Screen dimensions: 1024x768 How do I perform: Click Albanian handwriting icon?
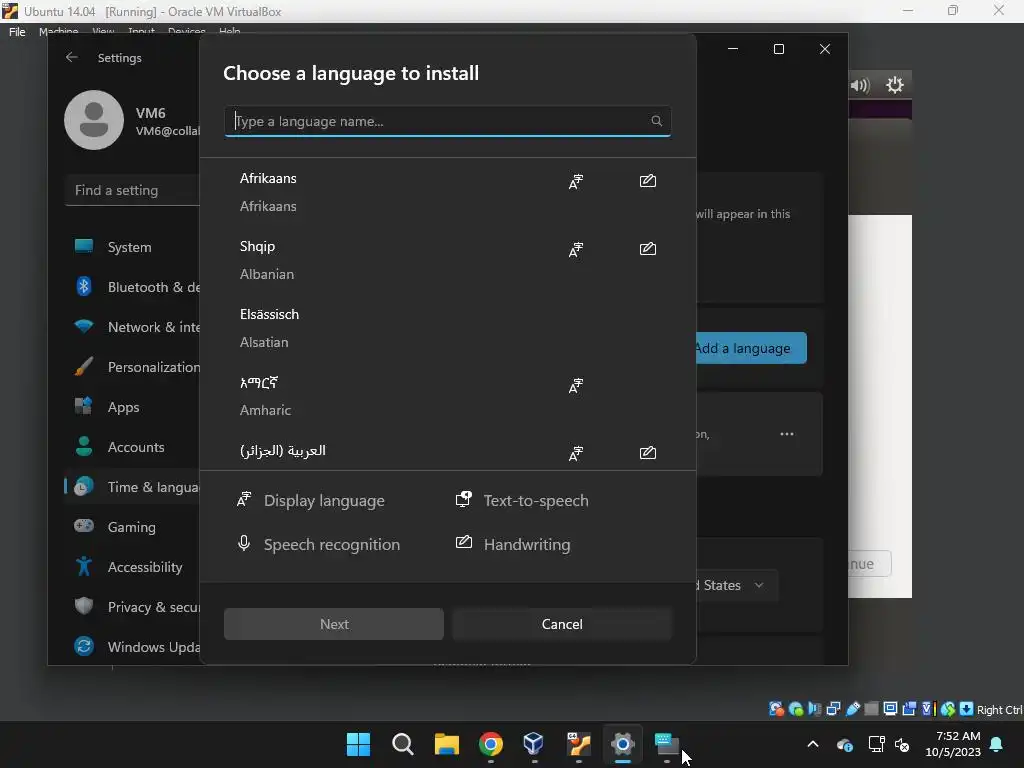(647, 249)
